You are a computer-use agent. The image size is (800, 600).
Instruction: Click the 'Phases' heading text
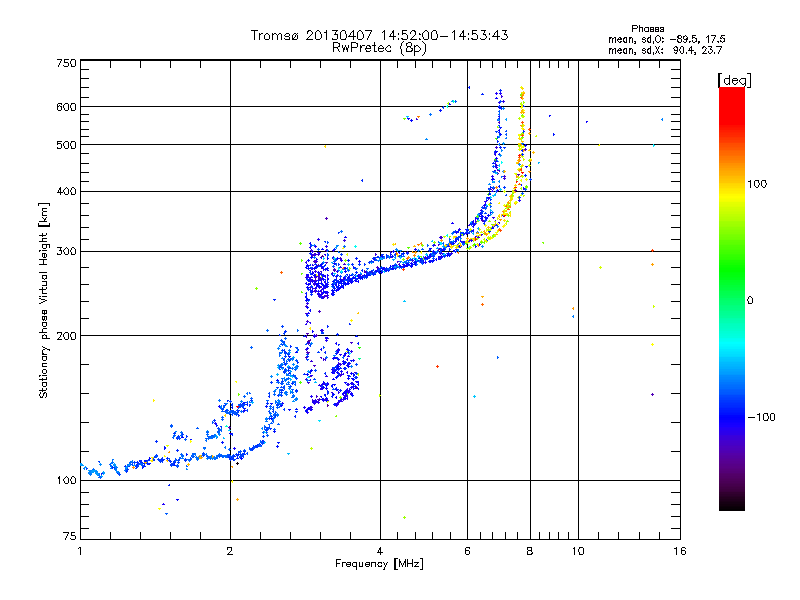click(x=647, y=29)
